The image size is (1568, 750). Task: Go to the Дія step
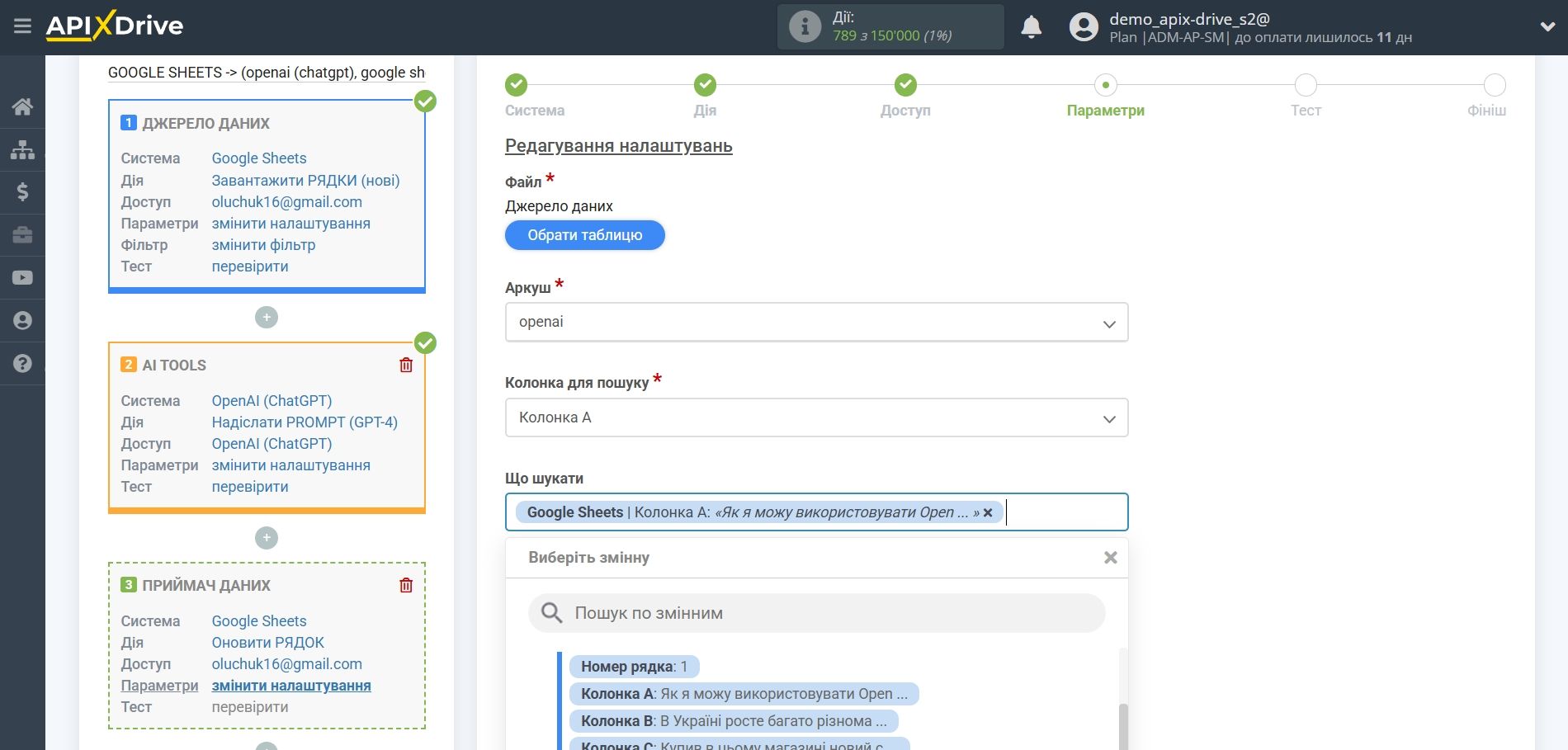(705, 85)
